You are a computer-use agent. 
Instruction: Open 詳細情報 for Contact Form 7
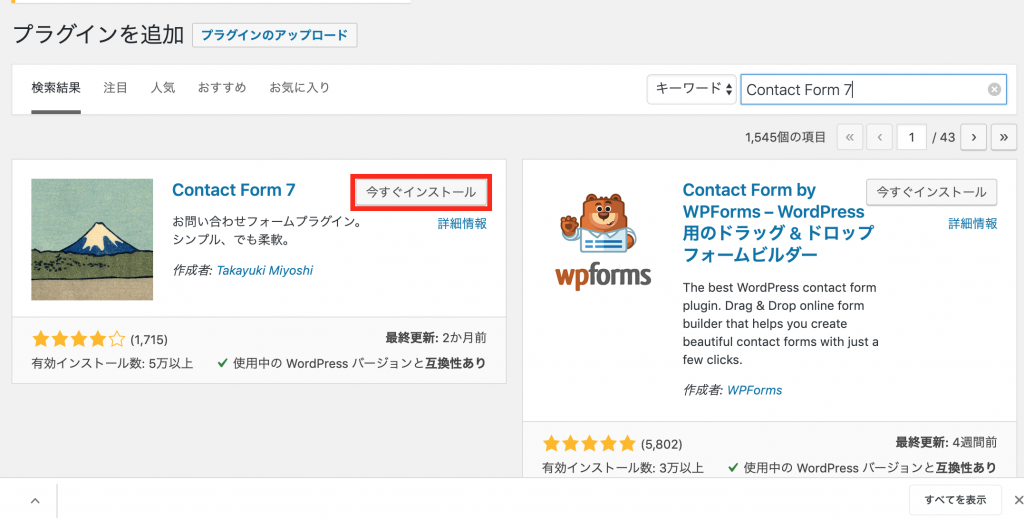tap(462, 224)
